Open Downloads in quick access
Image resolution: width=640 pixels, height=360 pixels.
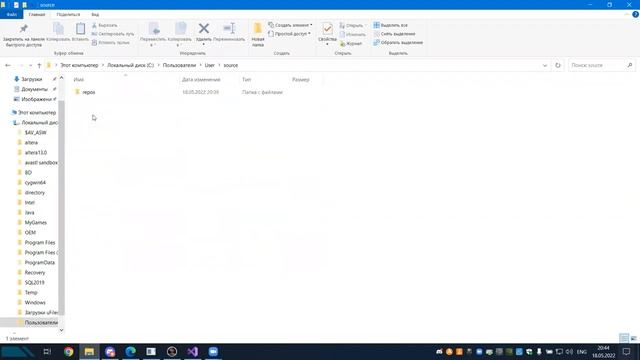click(31, 79)
